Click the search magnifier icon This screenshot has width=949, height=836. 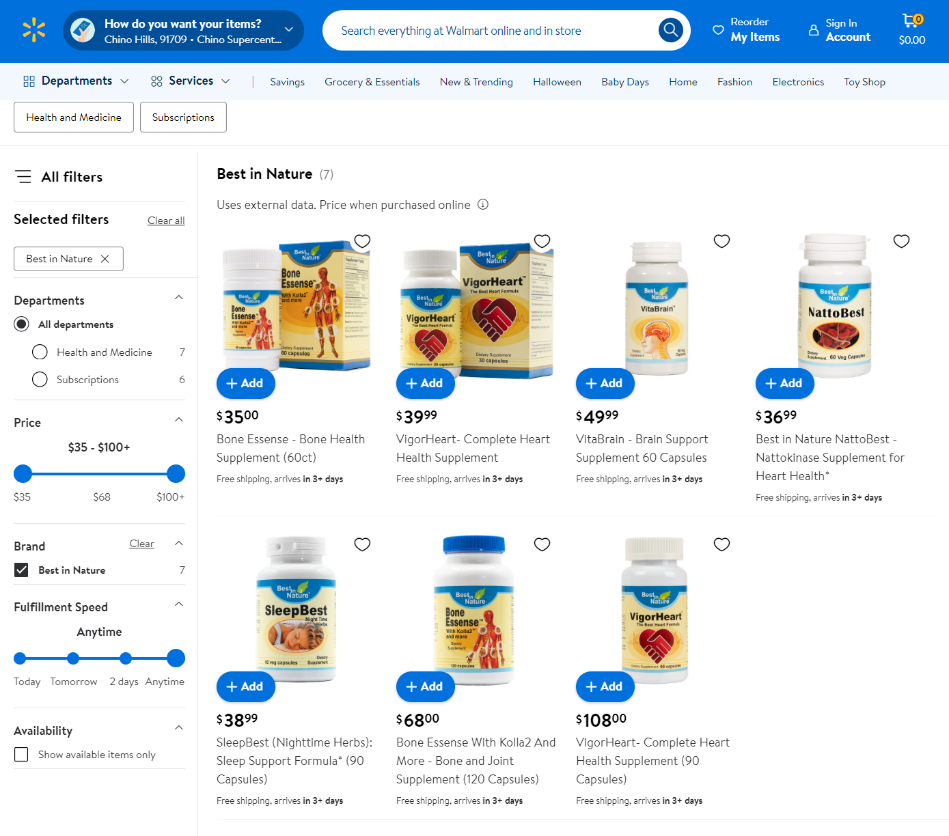[x=671, y=30]
